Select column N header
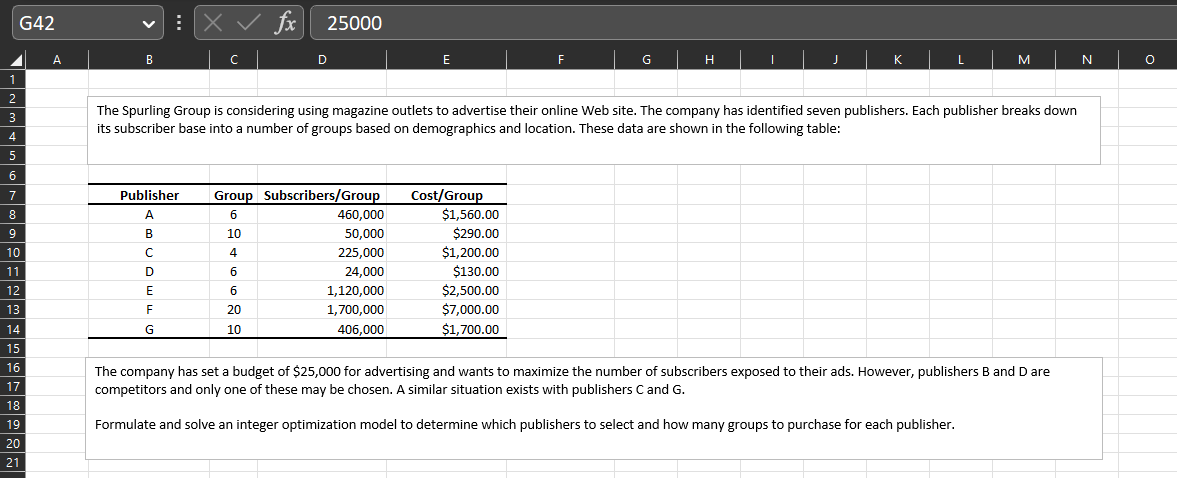The image size is (1177, 478). [x=1088, y=60]
